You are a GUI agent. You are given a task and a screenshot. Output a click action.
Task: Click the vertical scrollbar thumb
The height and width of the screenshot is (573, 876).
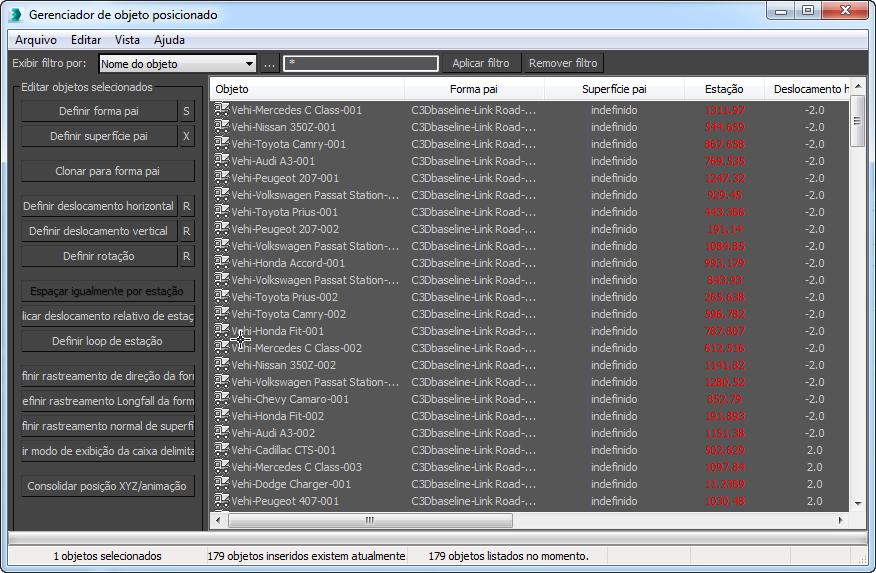[x=858, y=121]
